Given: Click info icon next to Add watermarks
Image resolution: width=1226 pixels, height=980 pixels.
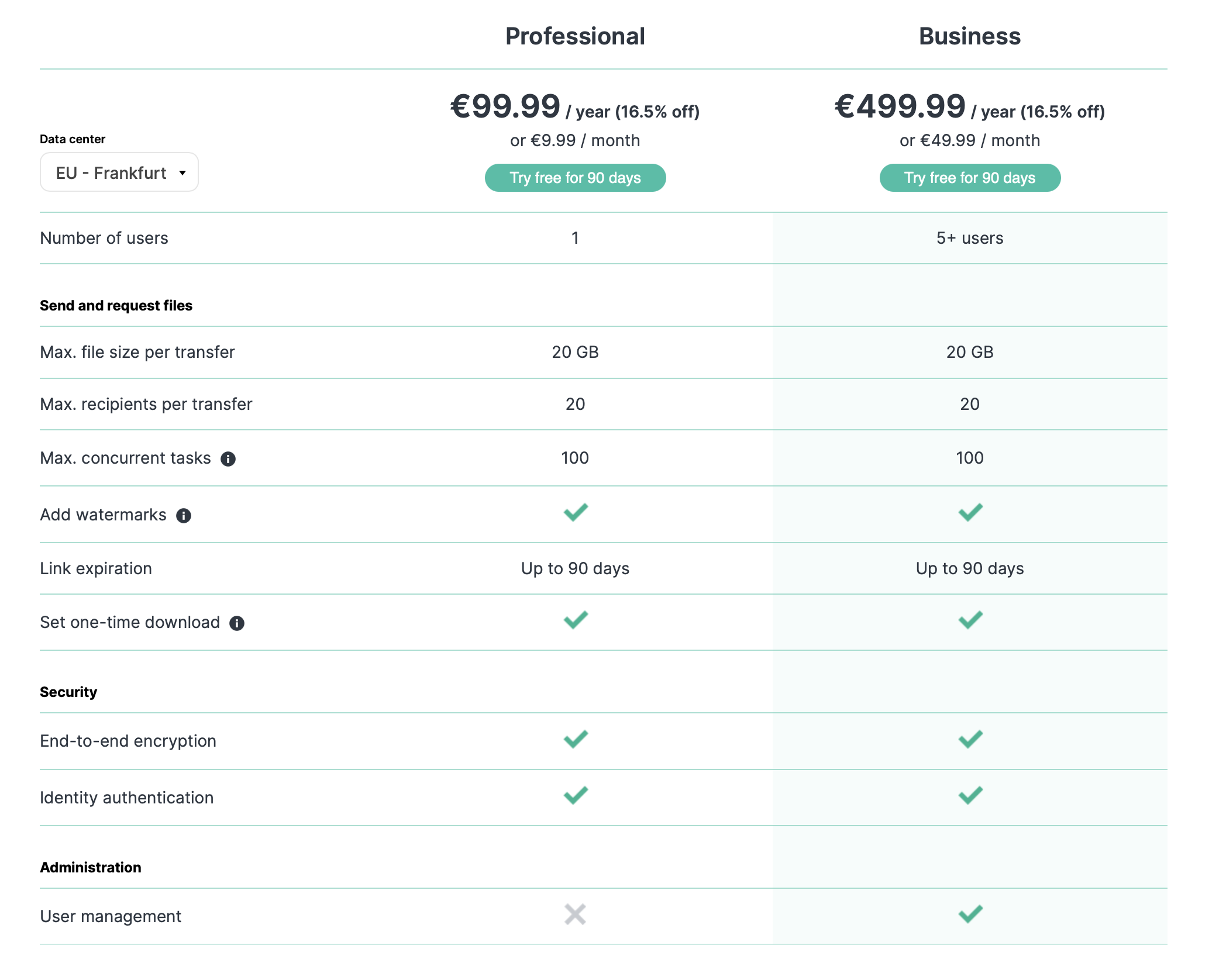Looking at the screenshot, I should [x=184, y=516].
